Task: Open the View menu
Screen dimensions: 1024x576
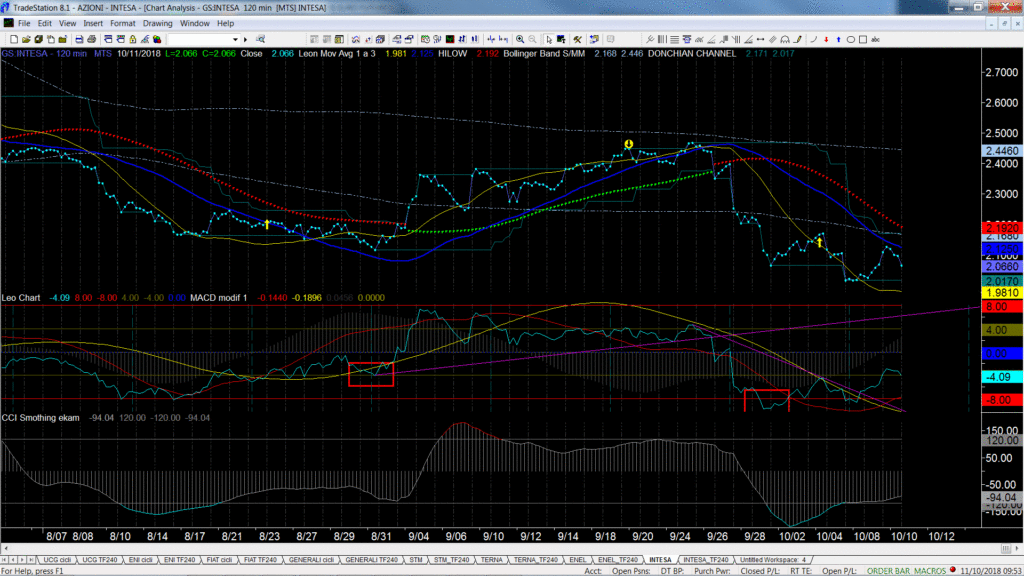Action: click(67, 24)
